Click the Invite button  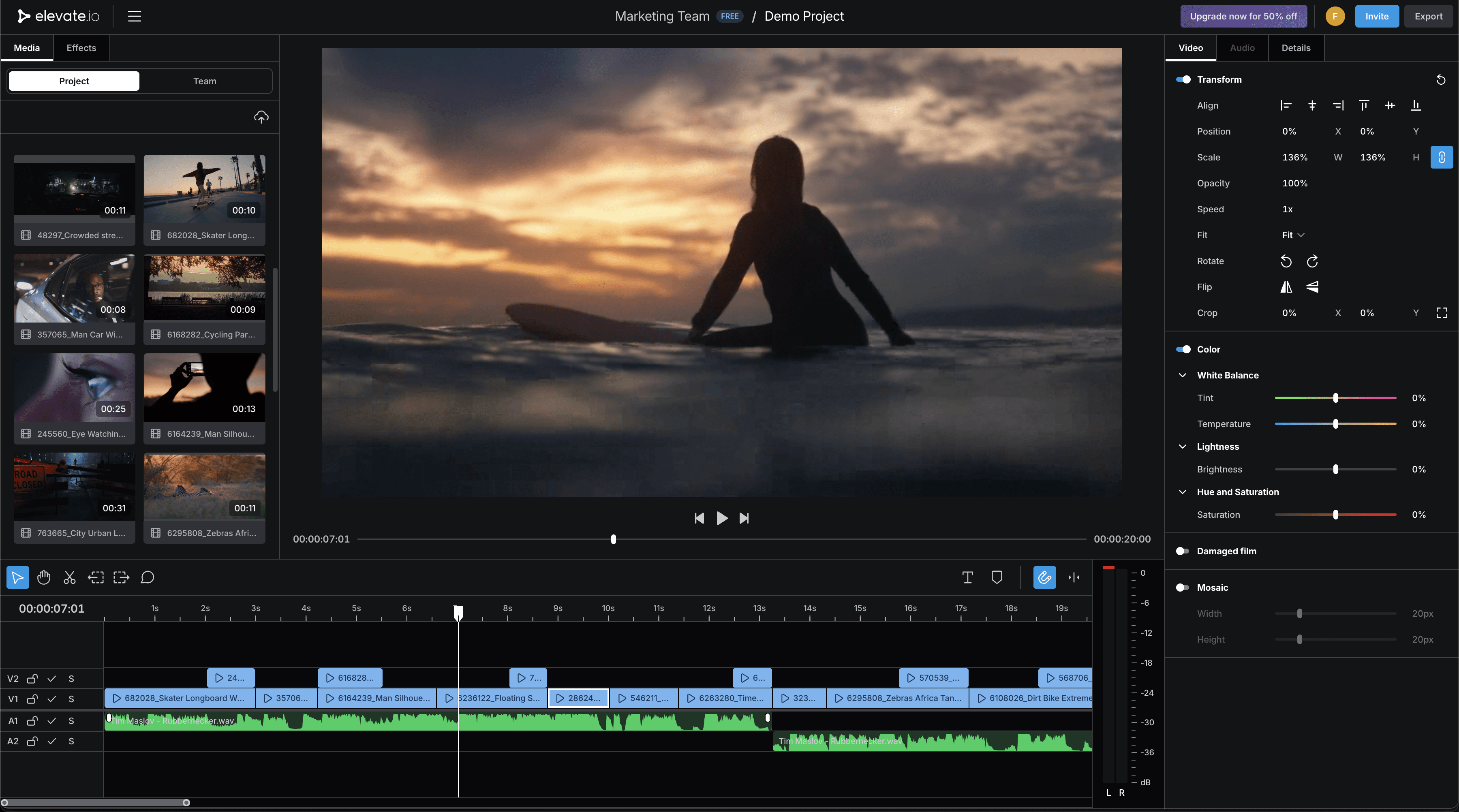tap(1376, 16)
